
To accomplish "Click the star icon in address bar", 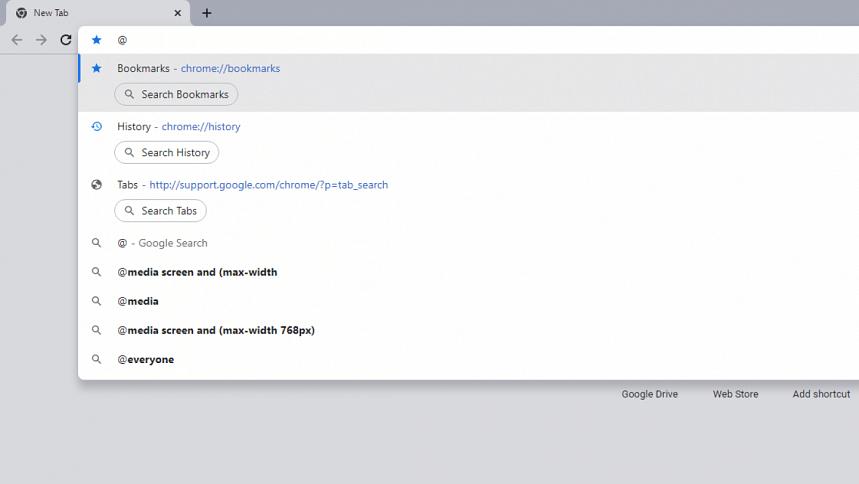I will click(x=96, y=40).
